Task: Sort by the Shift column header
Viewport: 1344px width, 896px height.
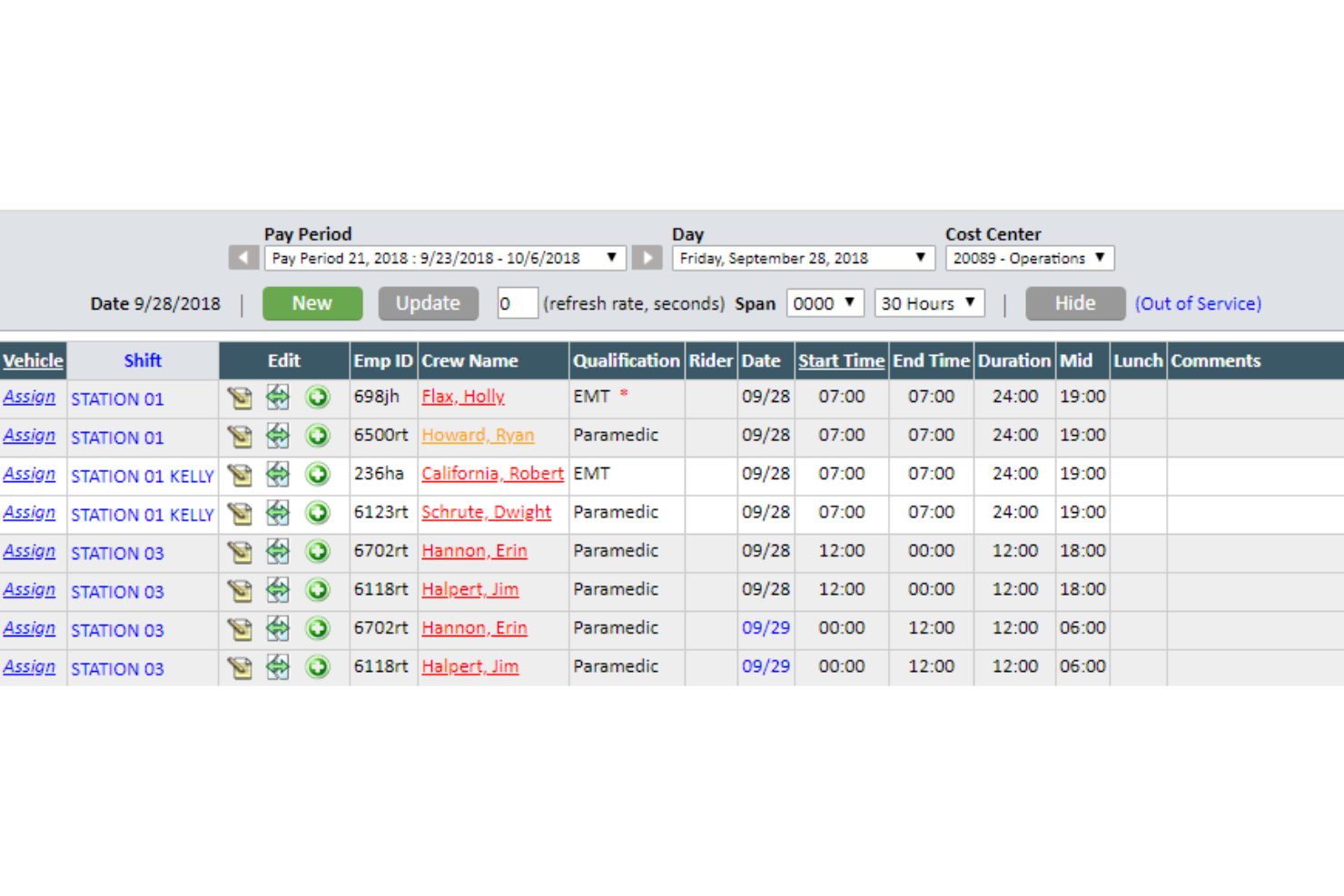Action: click(143, 360)
